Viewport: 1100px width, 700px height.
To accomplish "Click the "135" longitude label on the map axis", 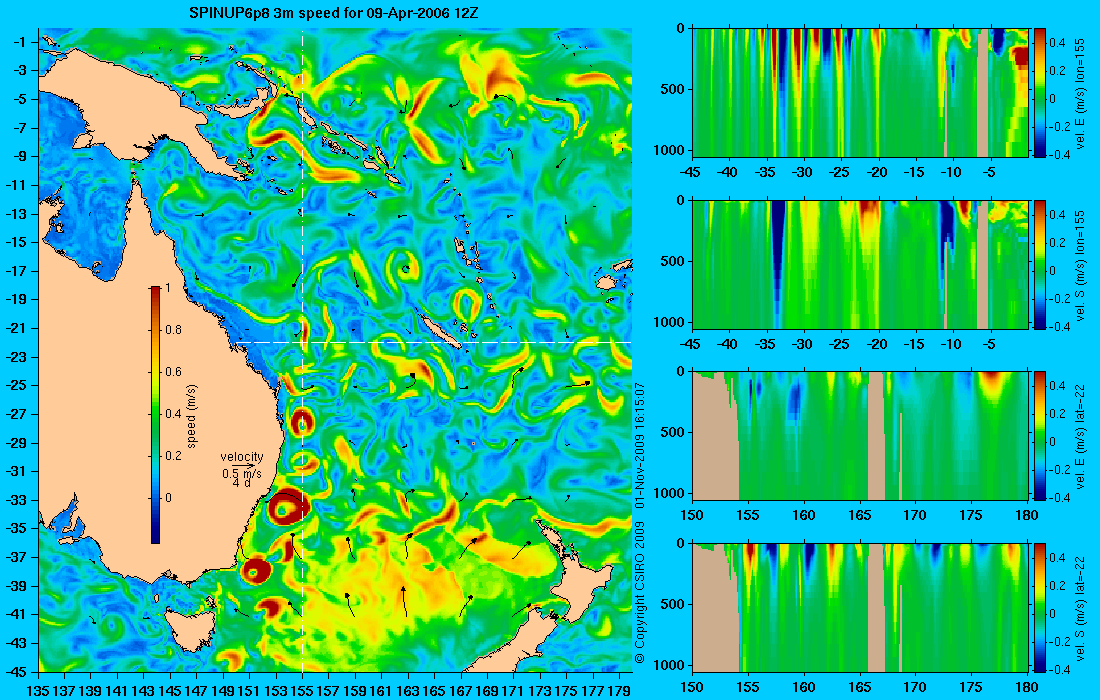I will [38, 691].
